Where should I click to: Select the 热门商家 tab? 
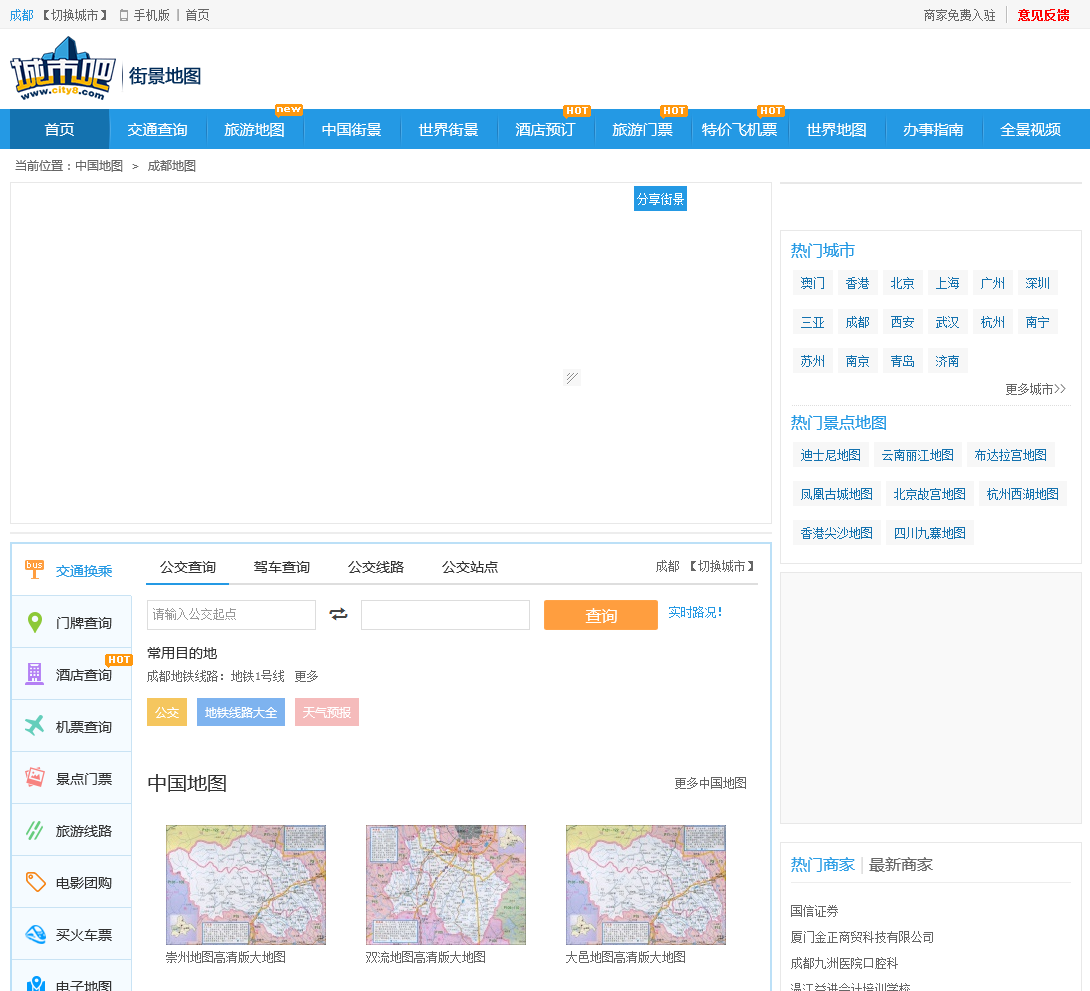(x=822, y=865)
